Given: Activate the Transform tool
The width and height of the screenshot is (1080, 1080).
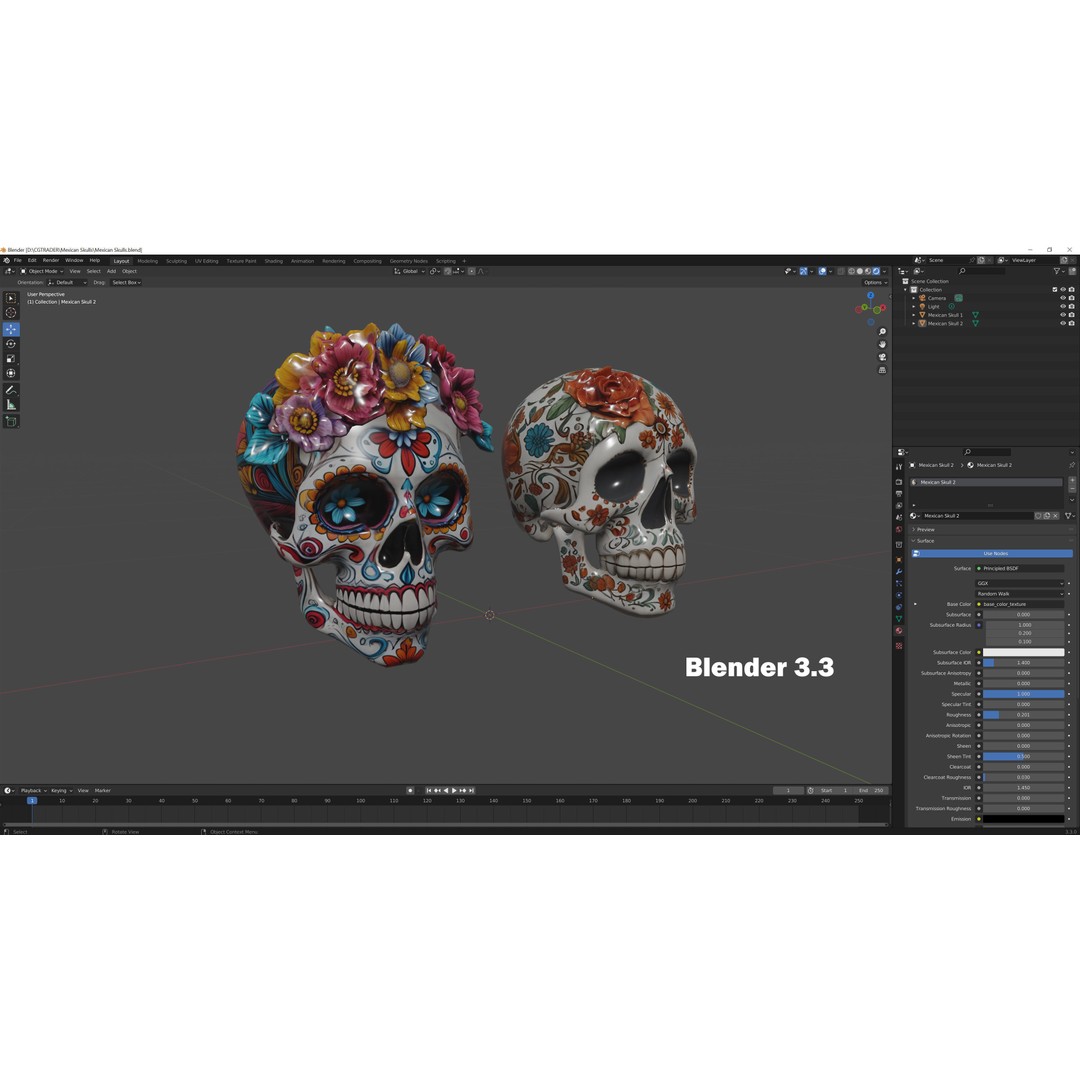Looking at the screenshot, I should [11, 373].
